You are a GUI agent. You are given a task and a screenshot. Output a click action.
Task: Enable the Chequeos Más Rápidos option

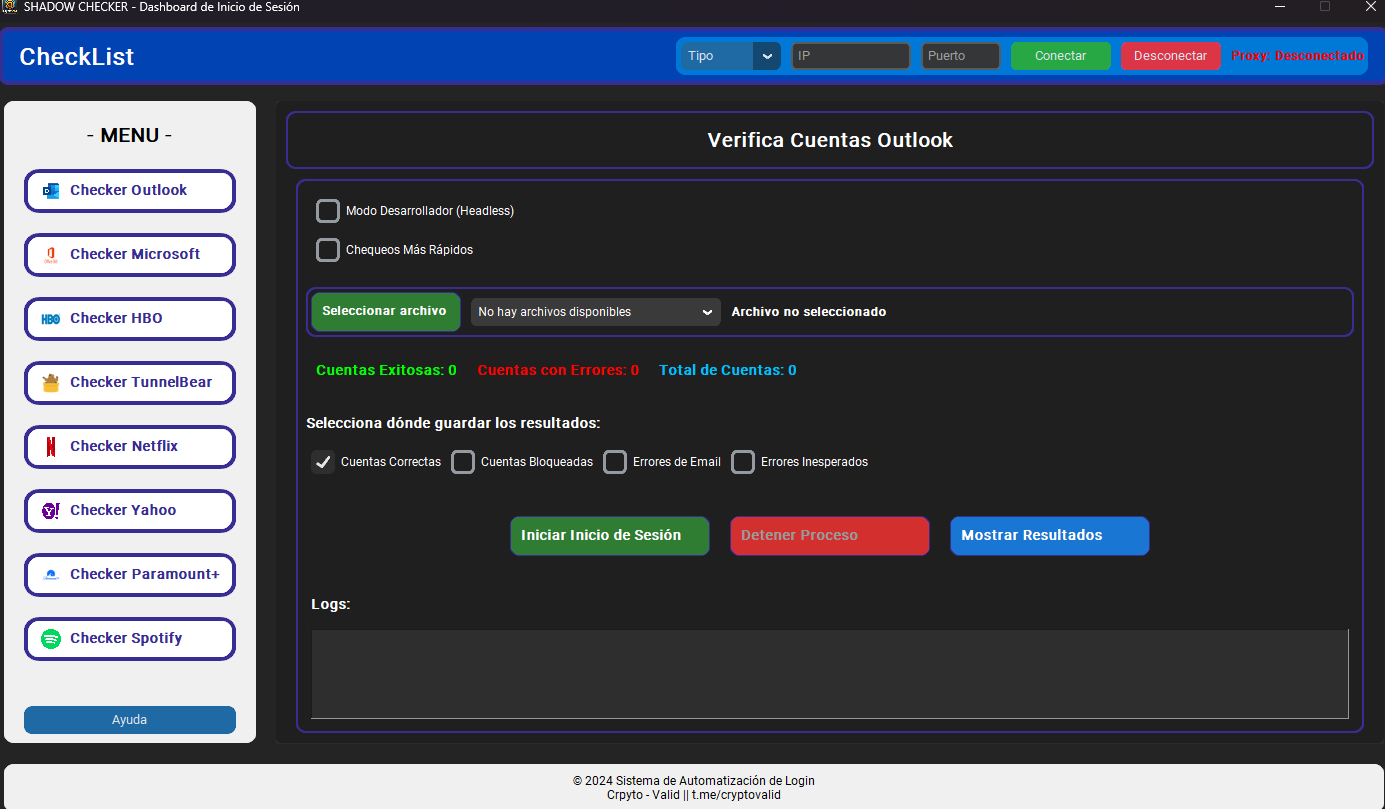(328, 250)
